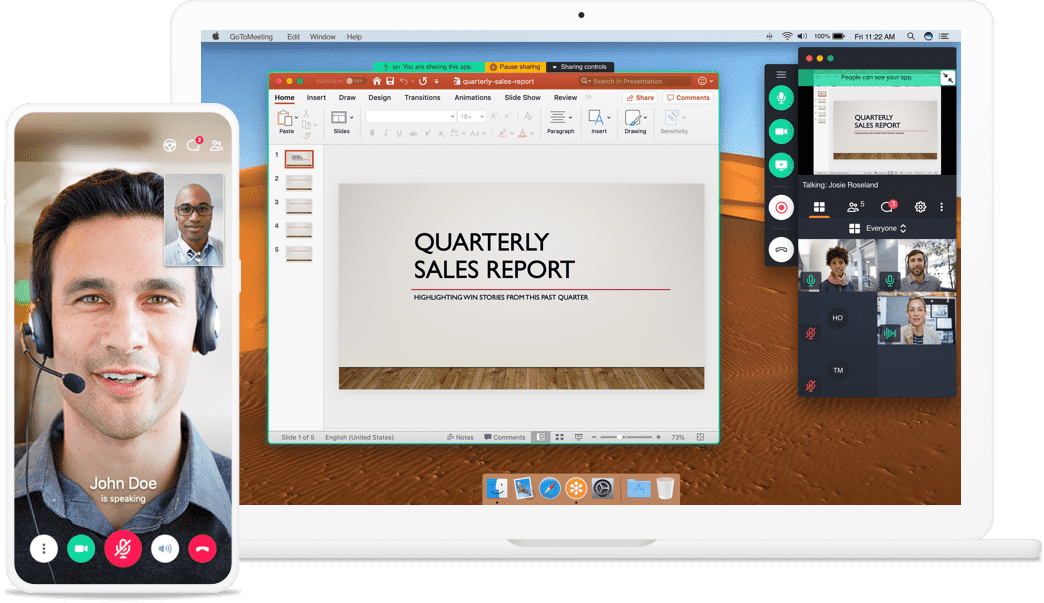Tap the red end call button on phone

(x=202, y=548)
